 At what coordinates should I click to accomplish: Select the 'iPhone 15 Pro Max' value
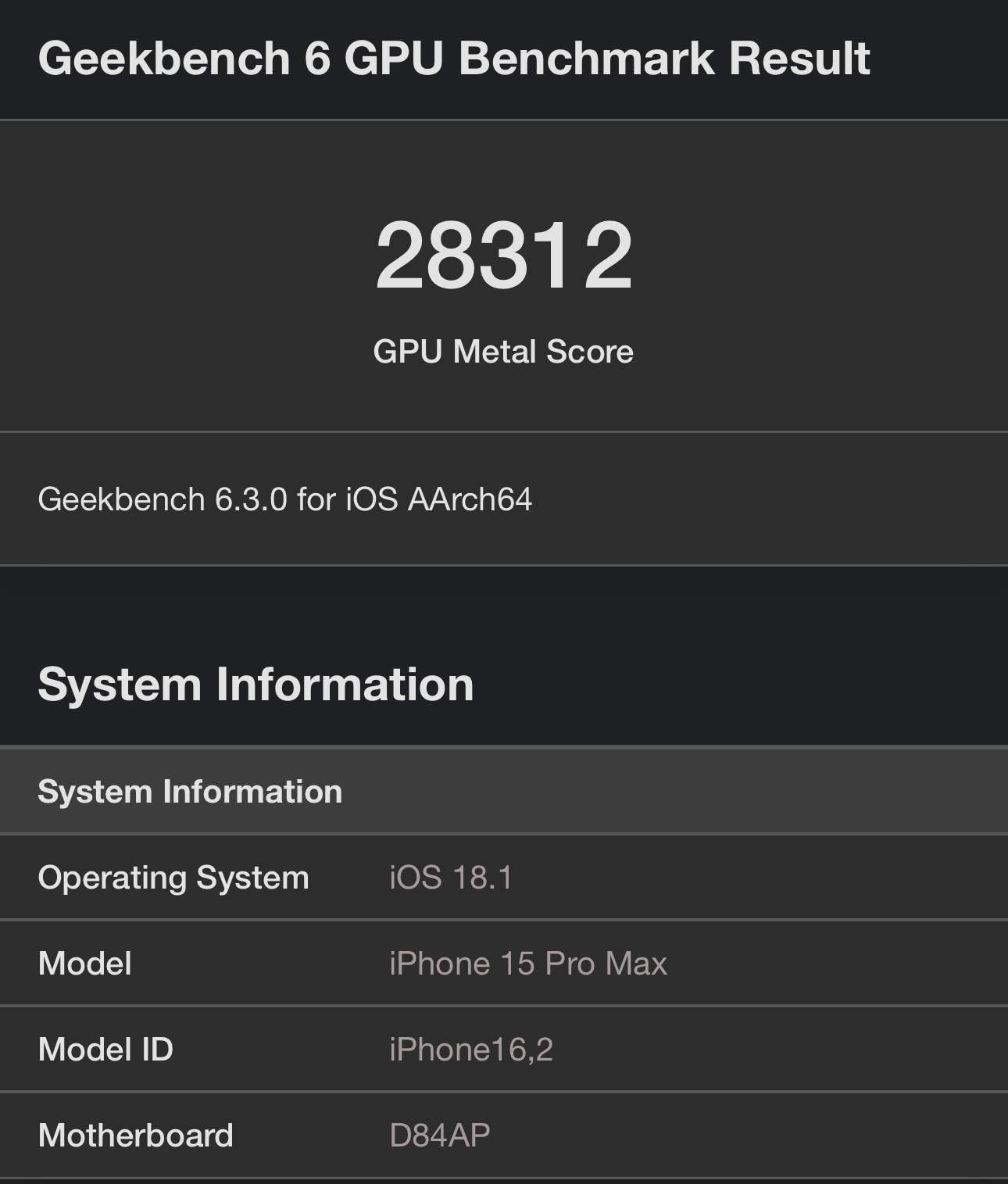[x=528, y=964]
